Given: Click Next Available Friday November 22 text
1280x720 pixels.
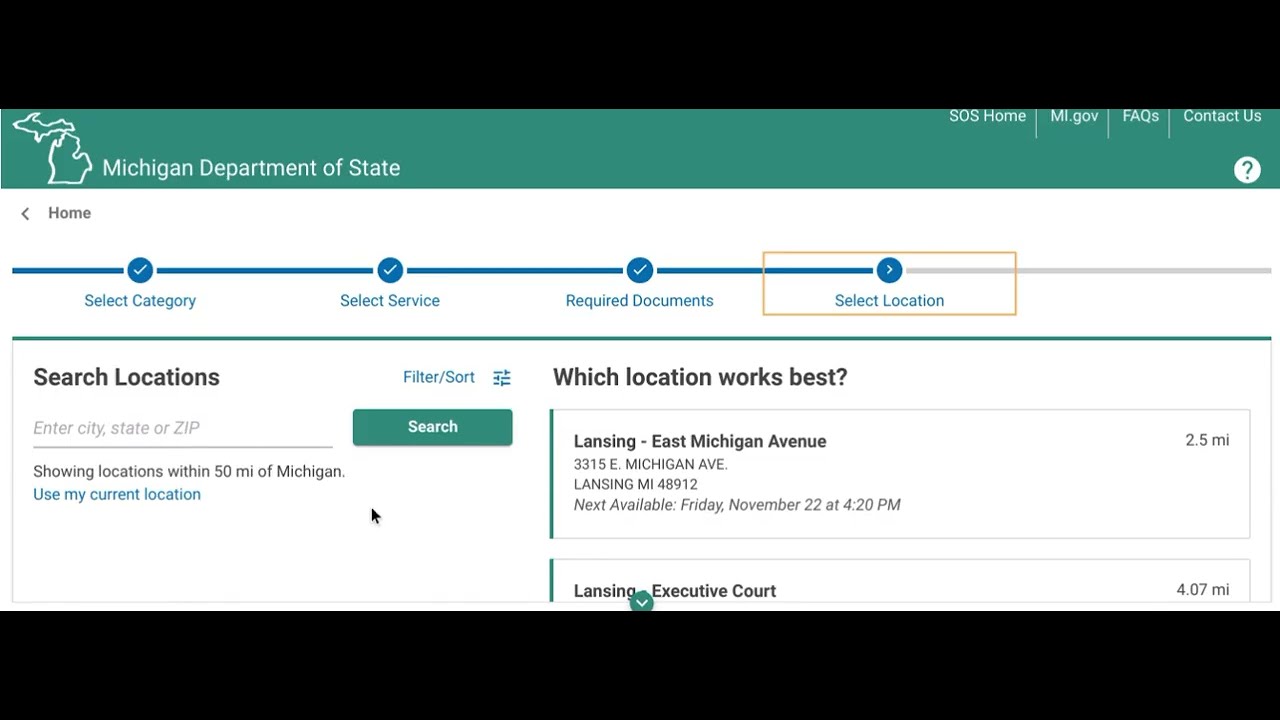Looking at the screenshot, I should click(x=737, y=505).
